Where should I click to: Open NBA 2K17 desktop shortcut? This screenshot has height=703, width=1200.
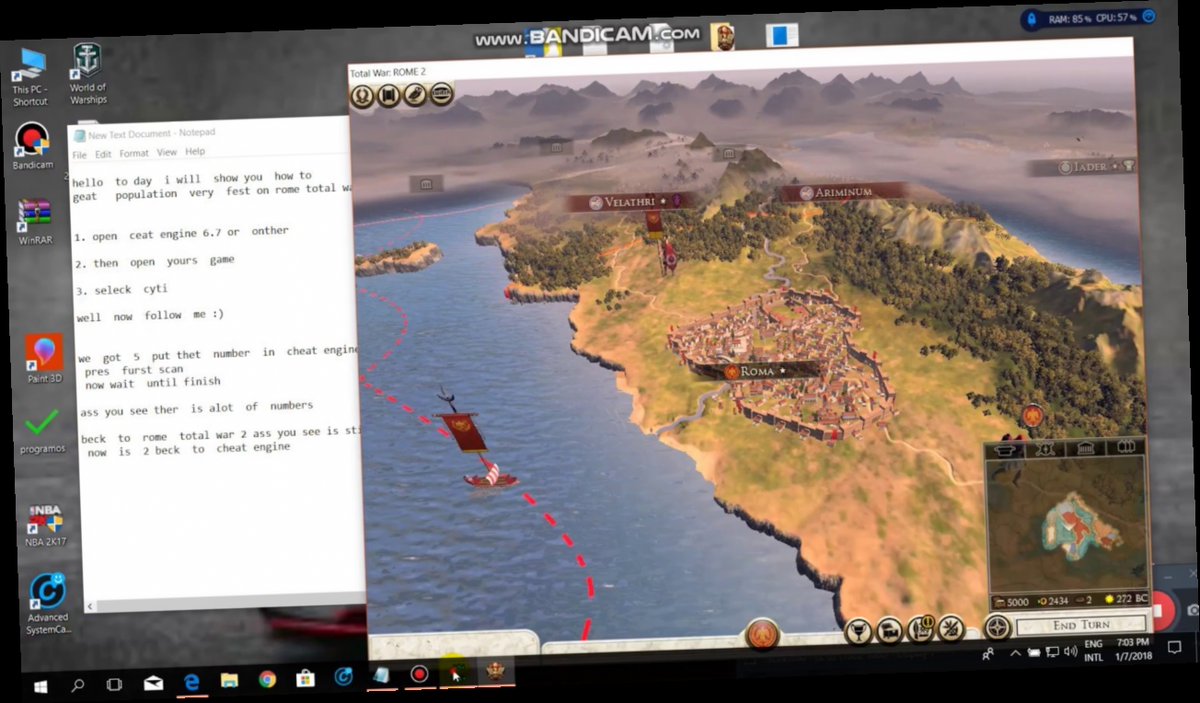(45, 526)
